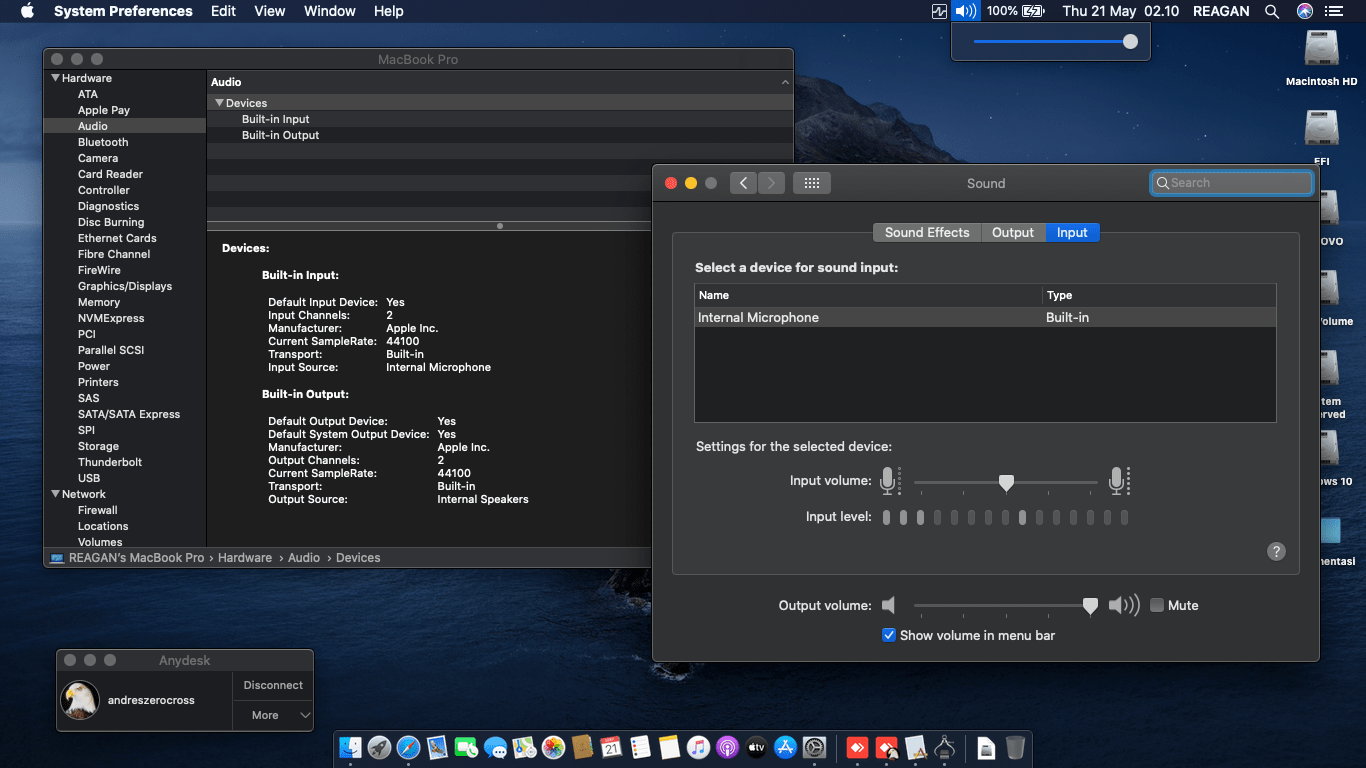Open the Edit menu

(x=224, y=11)
